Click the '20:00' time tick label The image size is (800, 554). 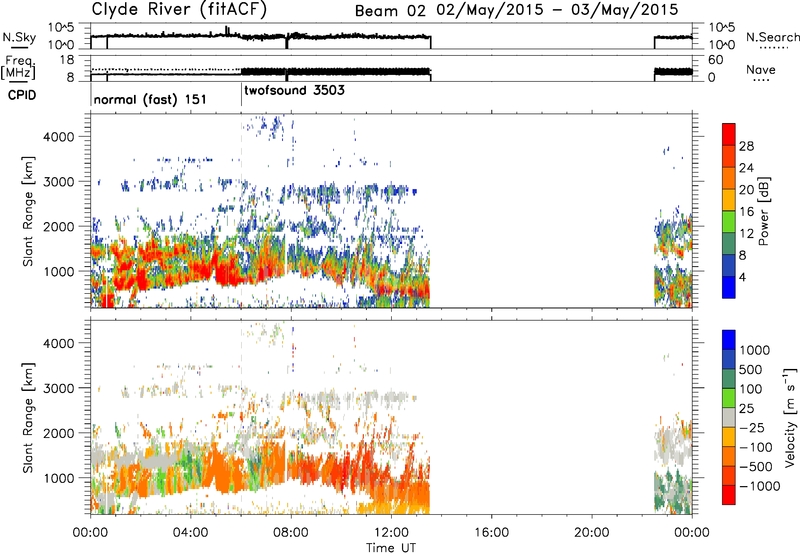pos(592,533)
